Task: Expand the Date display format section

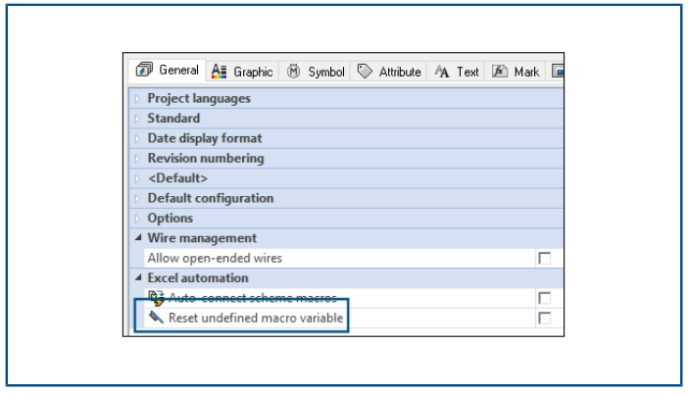Action: [x=137, y=138]
